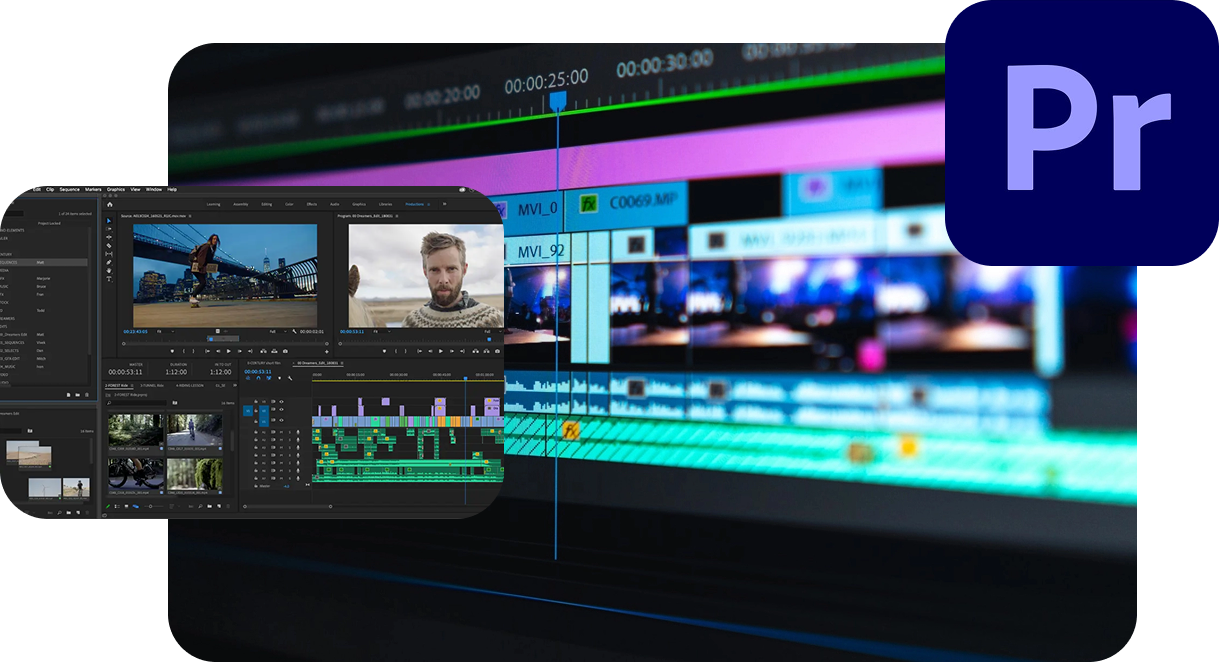This screenshot has height=662, width=1219.
Task: Select the Ripple Edit tool
Action: click(x=109, y=237)
